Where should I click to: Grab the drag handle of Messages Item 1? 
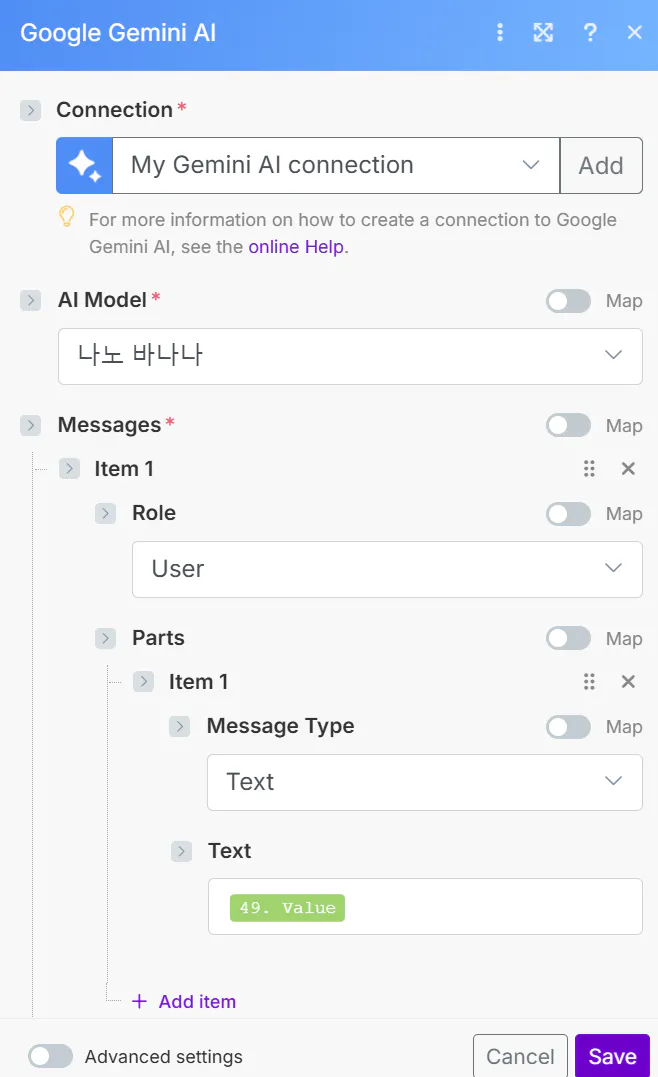(x=589, y=469)
